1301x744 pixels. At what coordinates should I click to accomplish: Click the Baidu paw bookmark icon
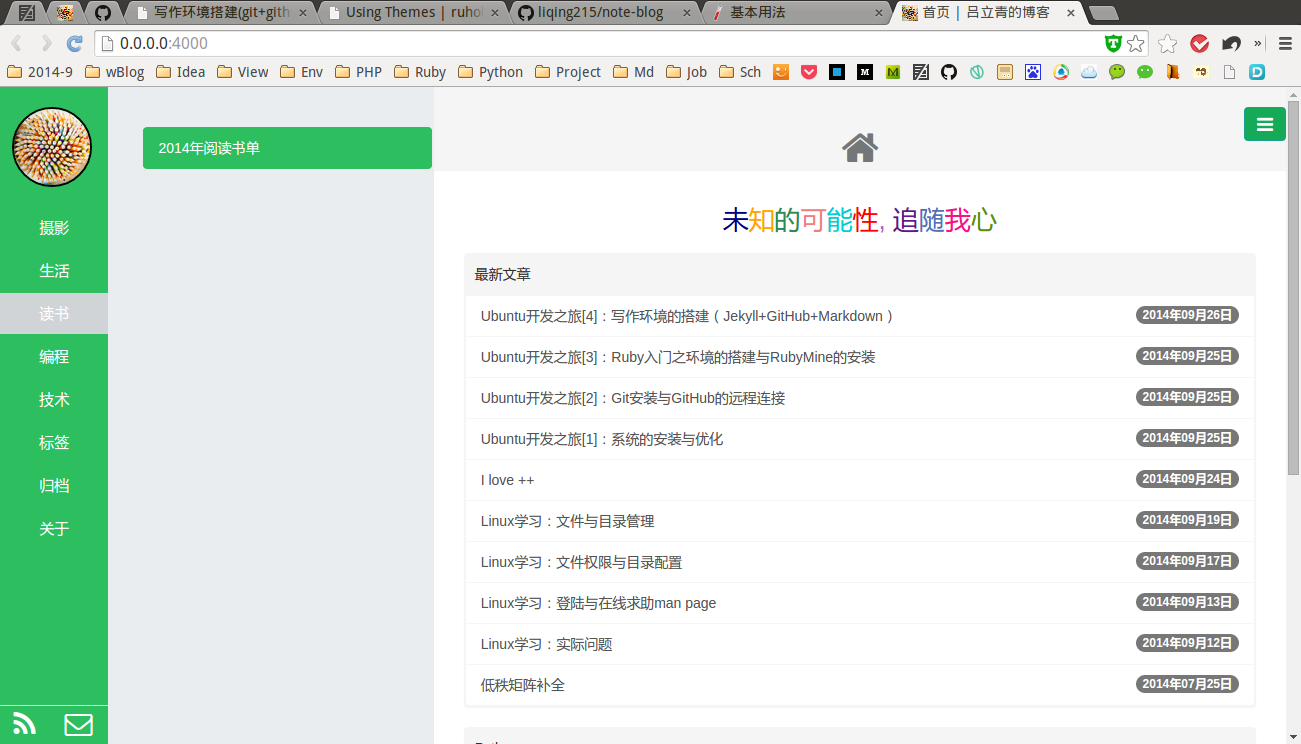[1033, 72]
